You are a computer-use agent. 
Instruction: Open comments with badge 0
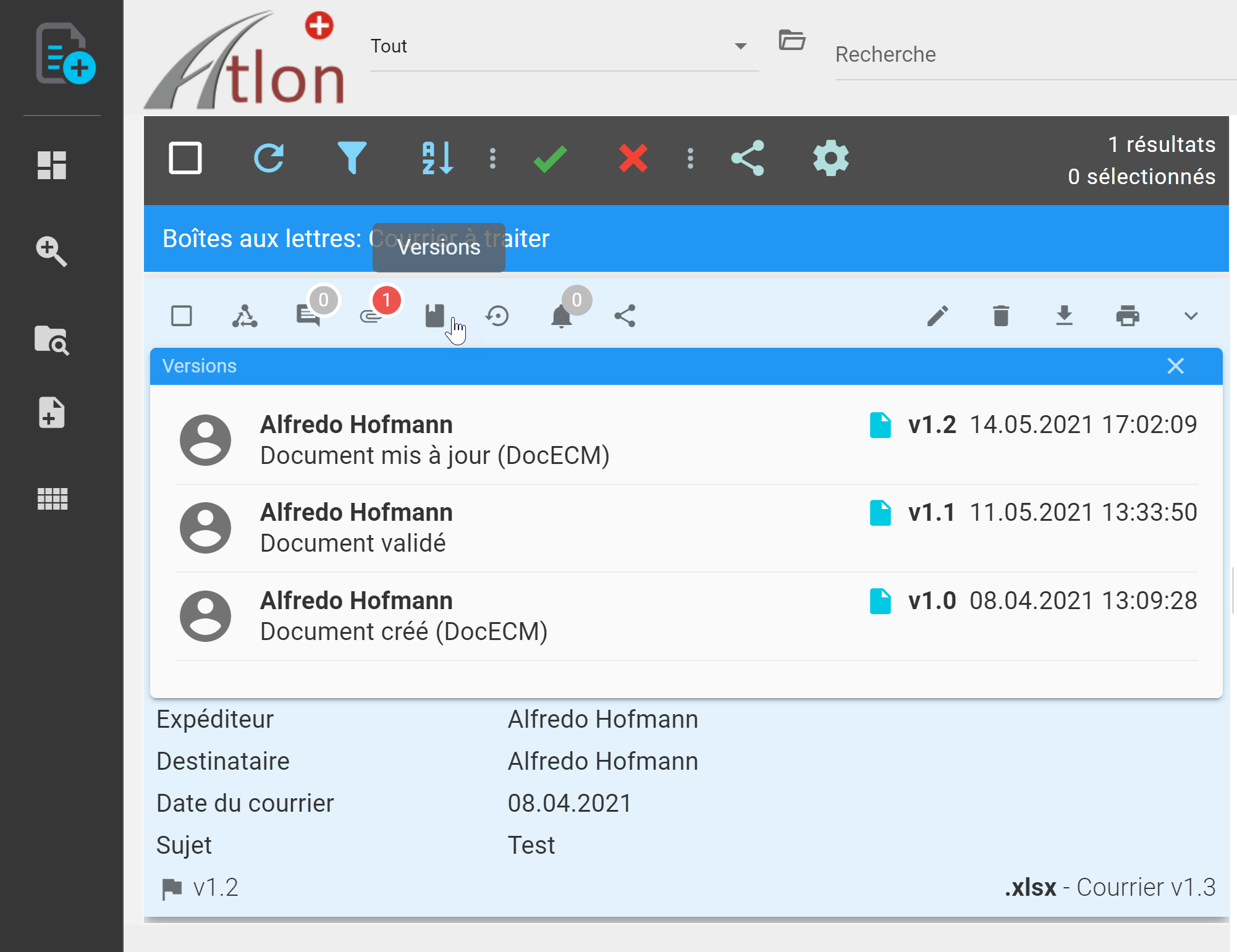[309, 316]
